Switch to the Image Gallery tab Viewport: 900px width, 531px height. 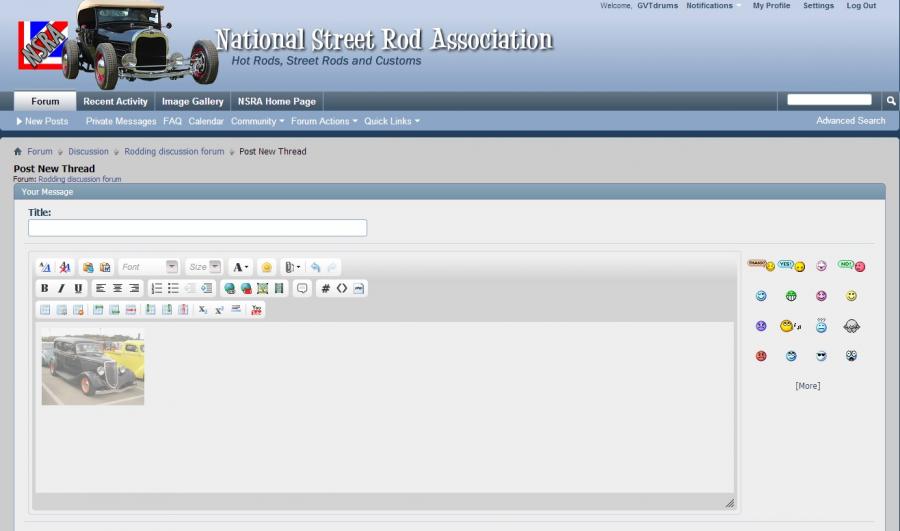[192, 101]
